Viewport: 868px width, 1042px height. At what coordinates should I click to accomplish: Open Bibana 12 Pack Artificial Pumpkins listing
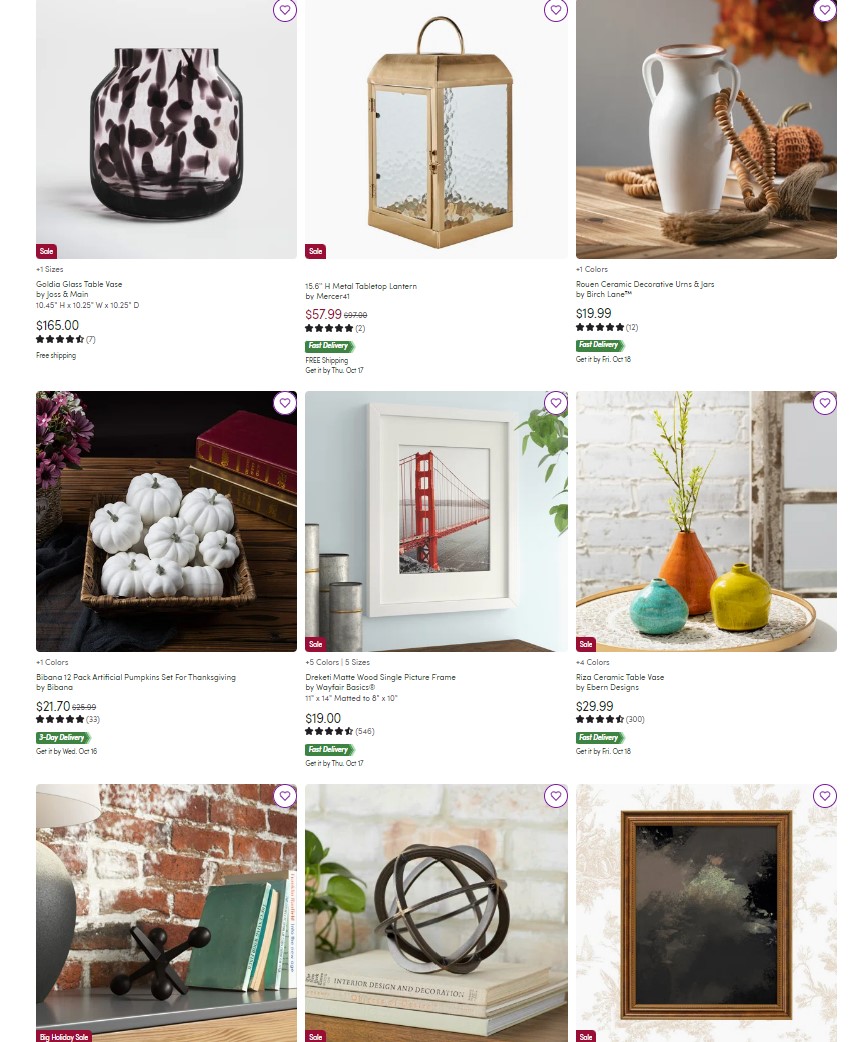coord(136,677)
